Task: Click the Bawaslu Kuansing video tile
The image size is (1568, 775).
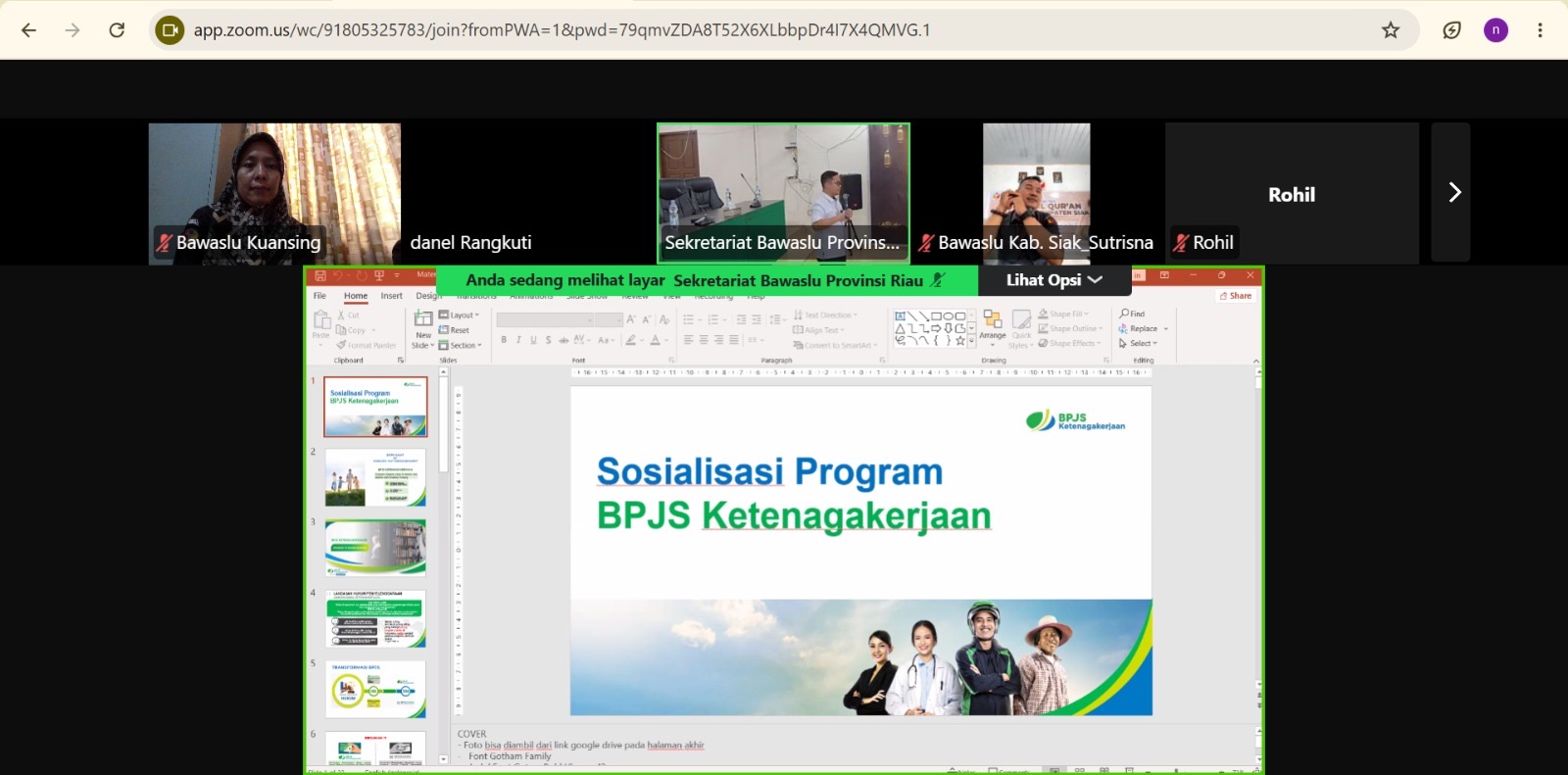Action: (x=274, y=193)
